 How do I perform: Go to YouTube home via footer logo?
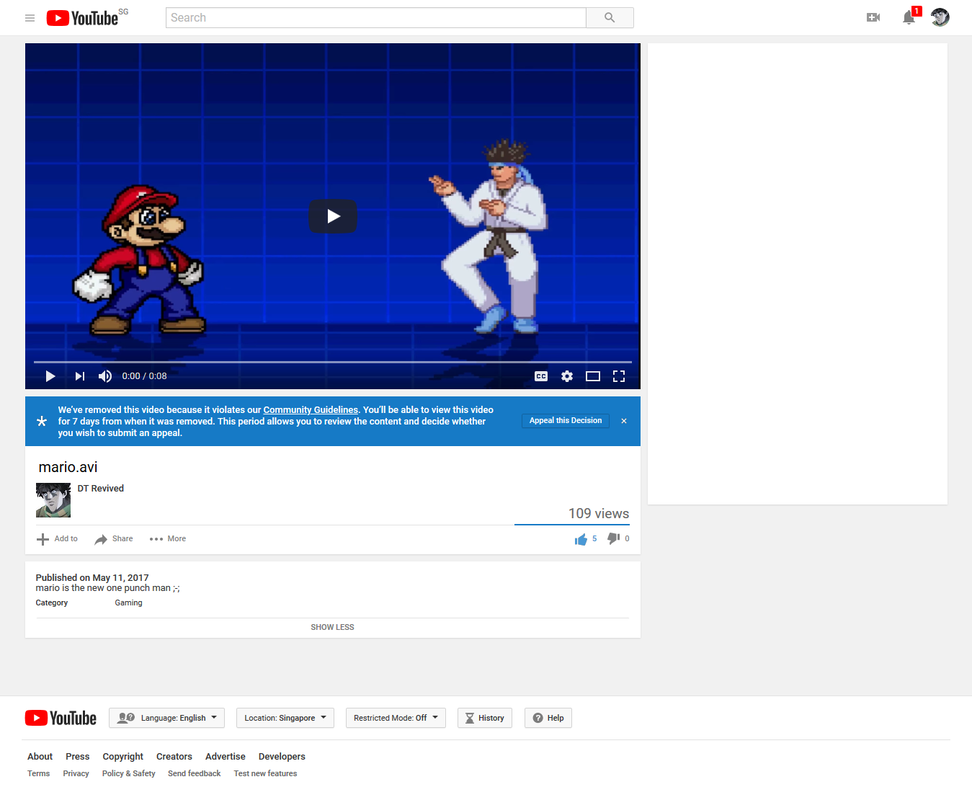click(61, 718)
